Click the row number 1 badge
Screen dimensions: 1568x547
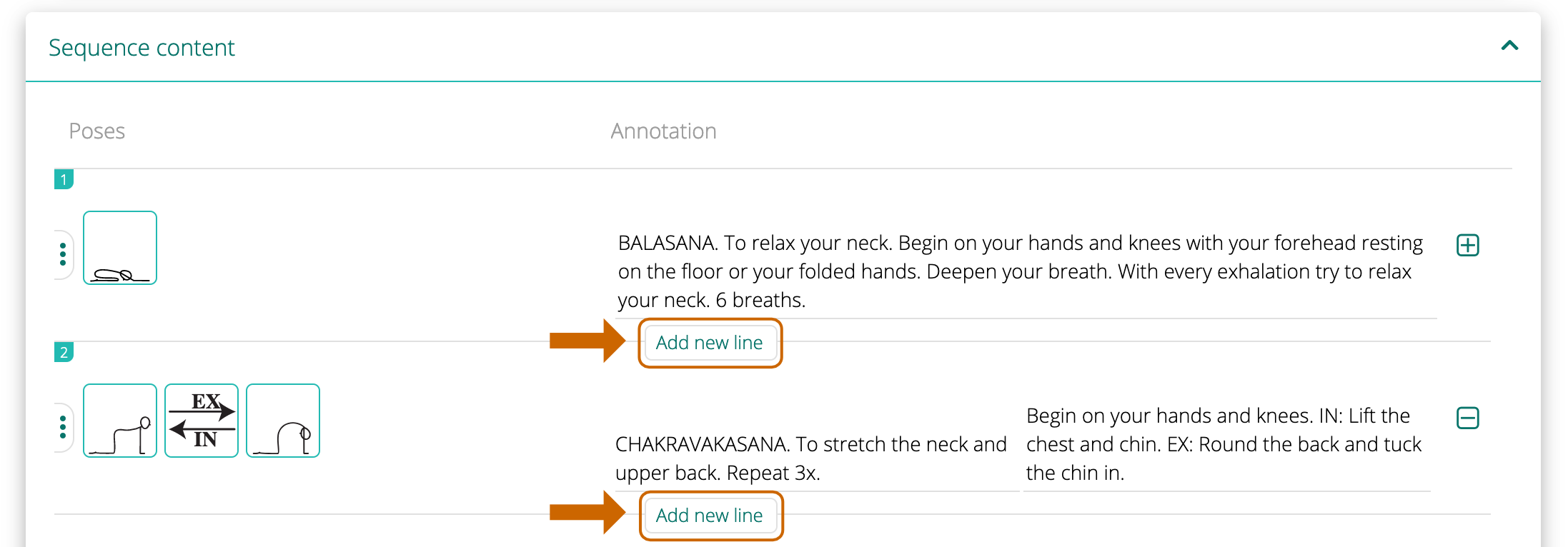pyautogui.click(x=64, y=179)
